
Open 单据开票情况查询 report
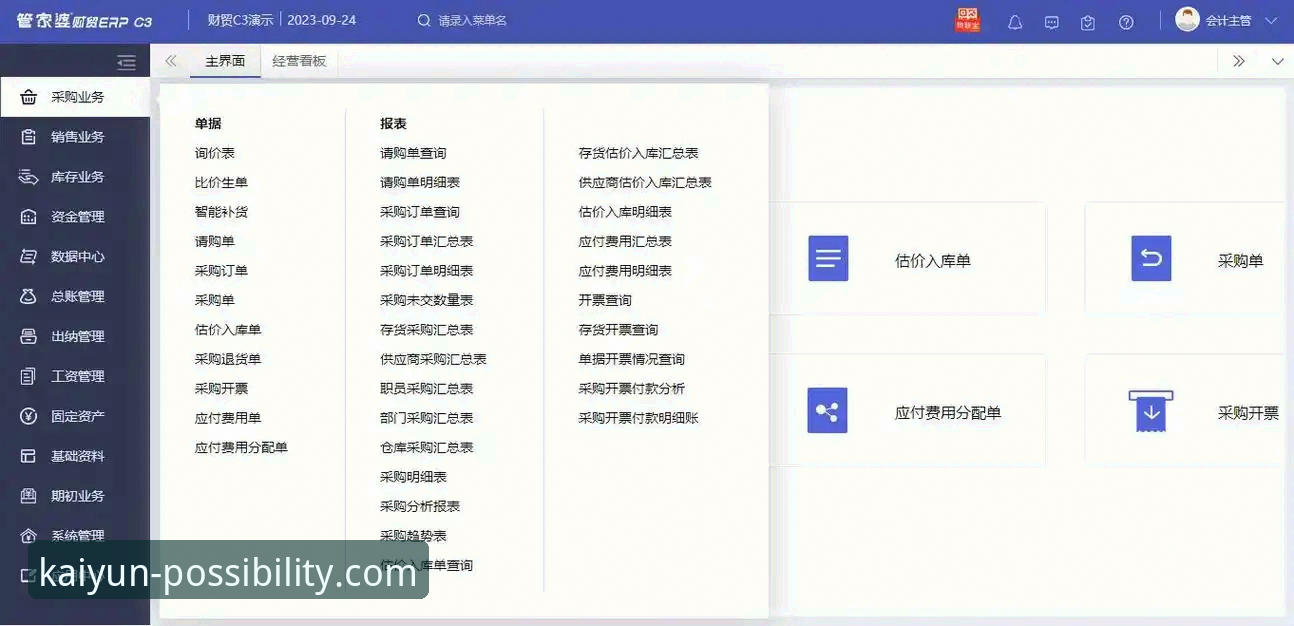point(631,359)
